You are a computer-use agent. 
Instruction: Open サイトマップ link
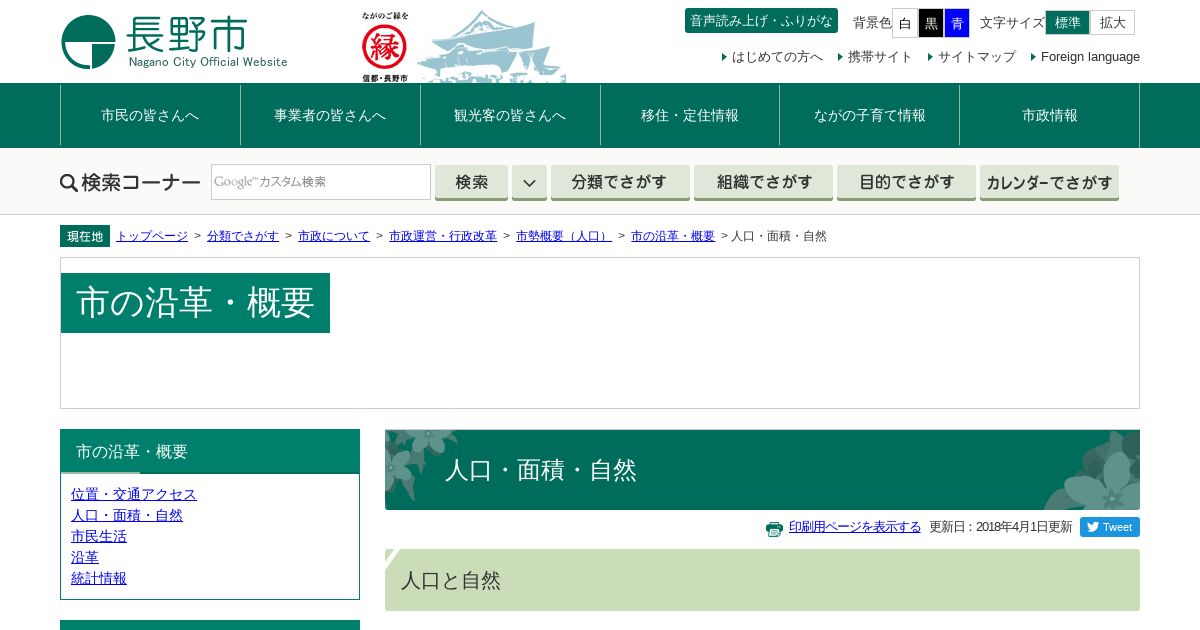click(977, 57)
